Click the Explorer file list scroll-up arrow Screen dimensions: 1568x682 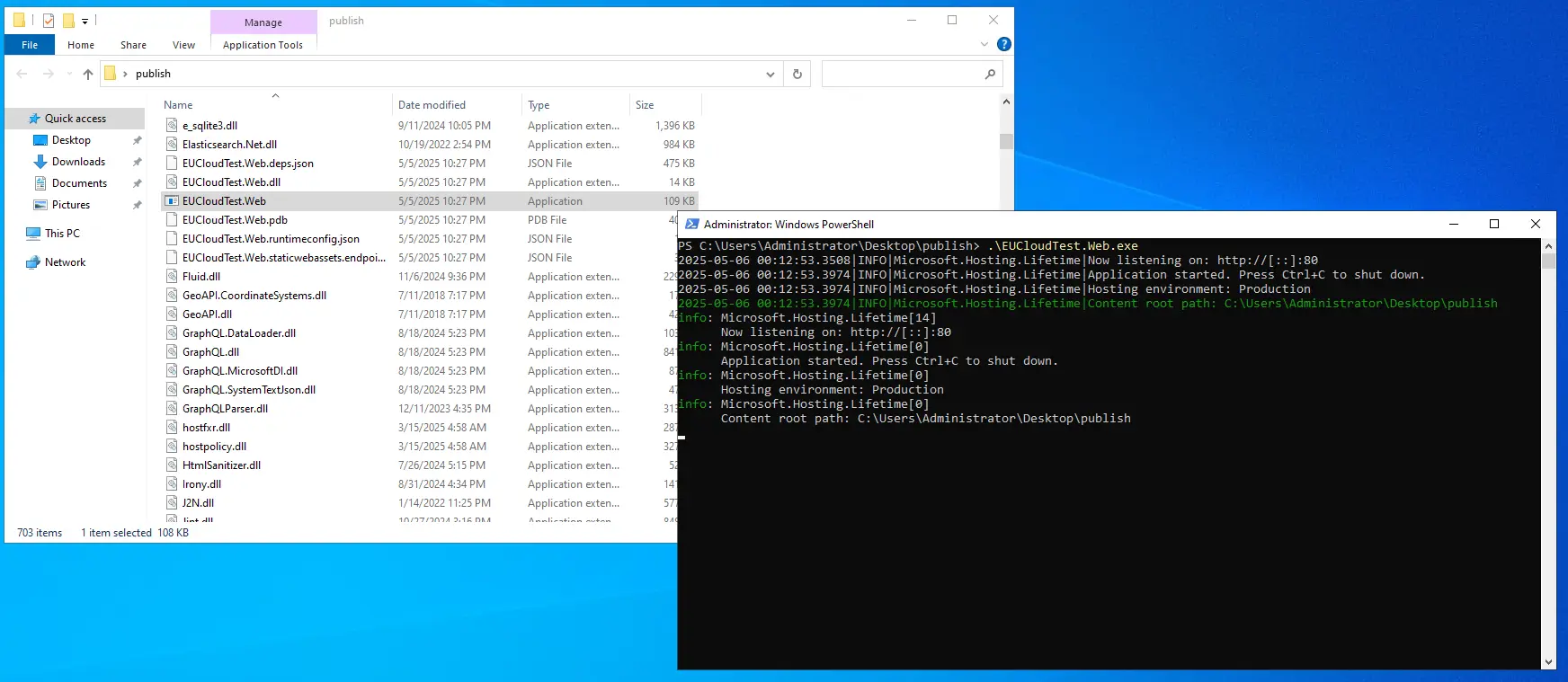click(1006, 102)
